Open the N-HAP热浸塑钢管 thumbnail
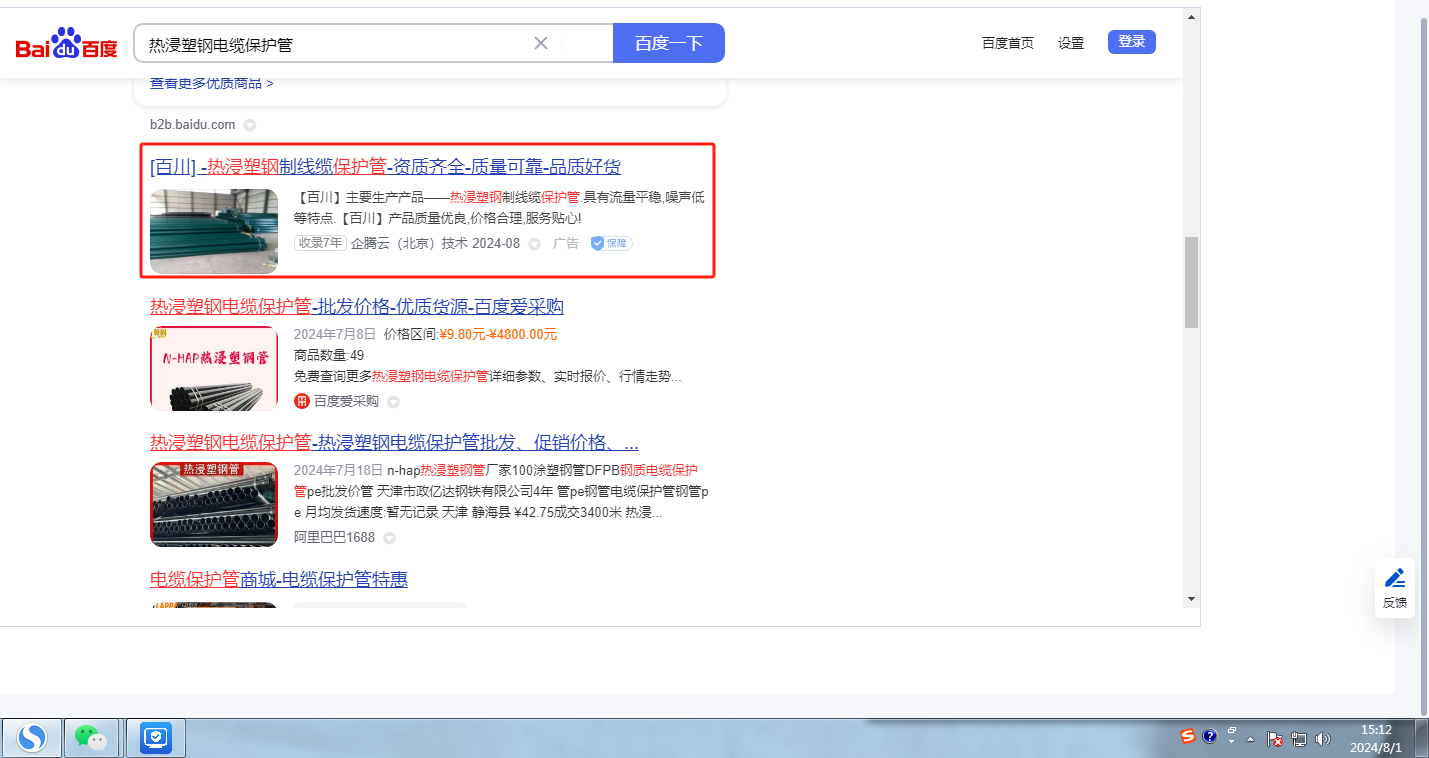The height and width of the screenshot is (758, 1429). (214, 368)
